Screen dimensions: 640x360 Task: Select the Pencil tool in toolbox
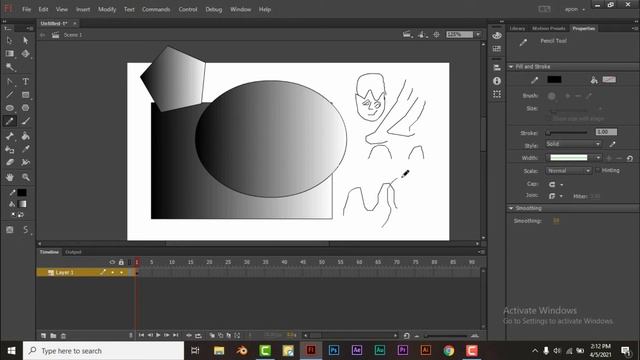[x=9, y=121]
